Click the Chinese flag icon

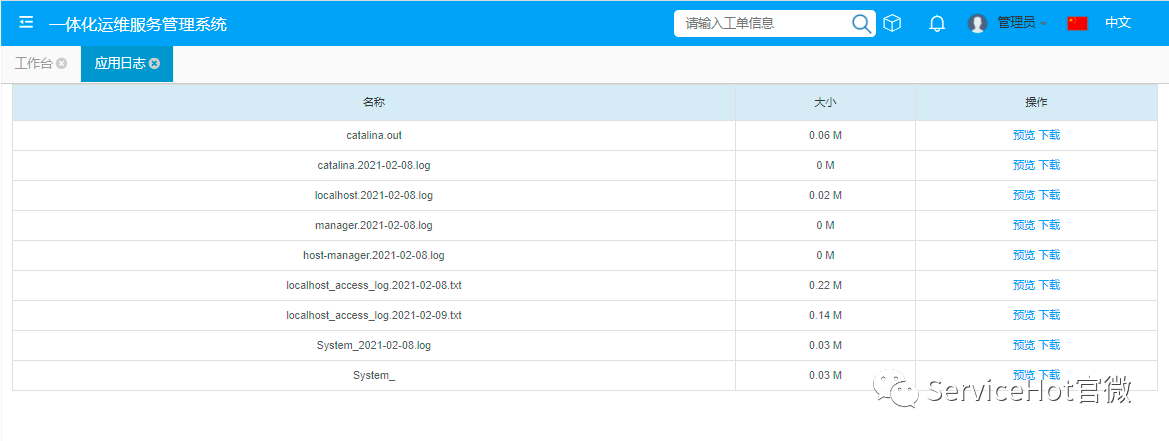pyautogui.click(x=1077, y=23)
